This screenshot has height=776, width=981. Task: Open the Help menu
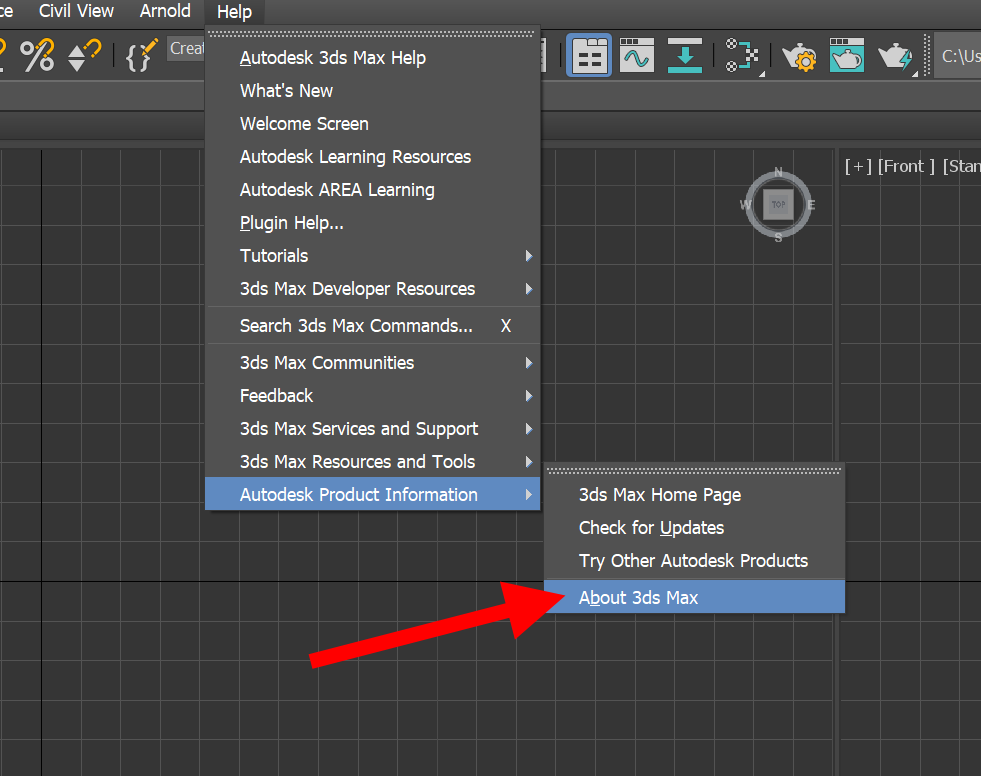click(x=235, y=11)
